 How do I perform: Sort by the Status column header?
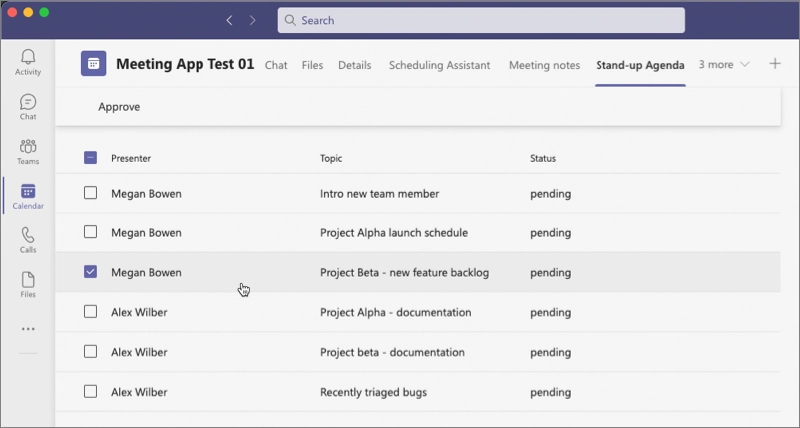point(543,158)
